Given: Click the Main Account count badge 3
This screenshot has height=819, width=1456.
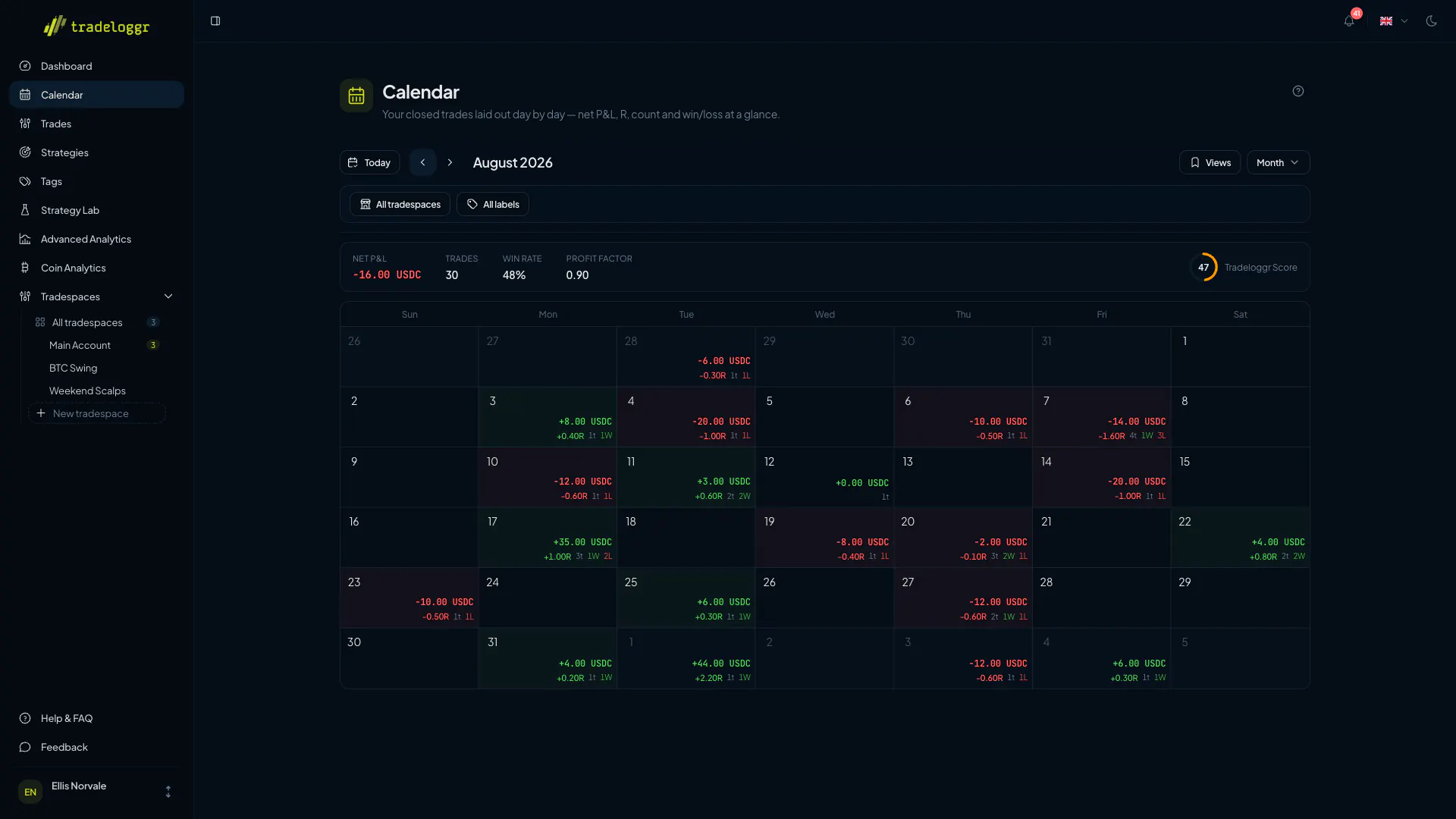Looking at the screenshot, I should pos(153,345).
